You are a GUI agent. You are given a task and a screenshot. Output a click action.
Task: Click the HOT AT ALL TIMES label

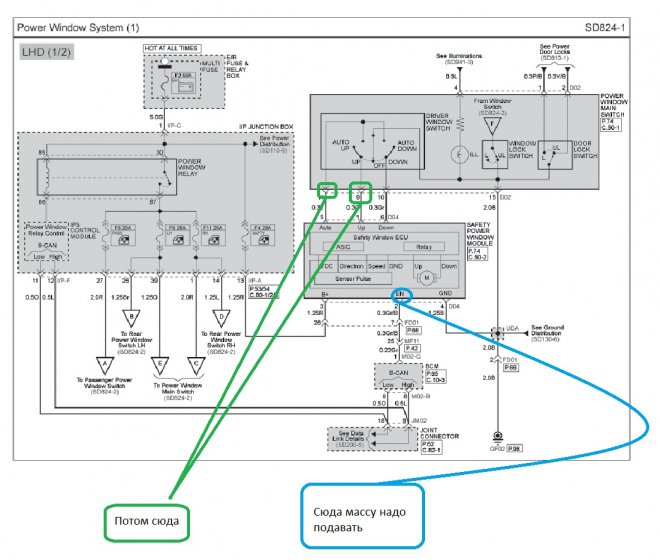[x=172, y=48]
